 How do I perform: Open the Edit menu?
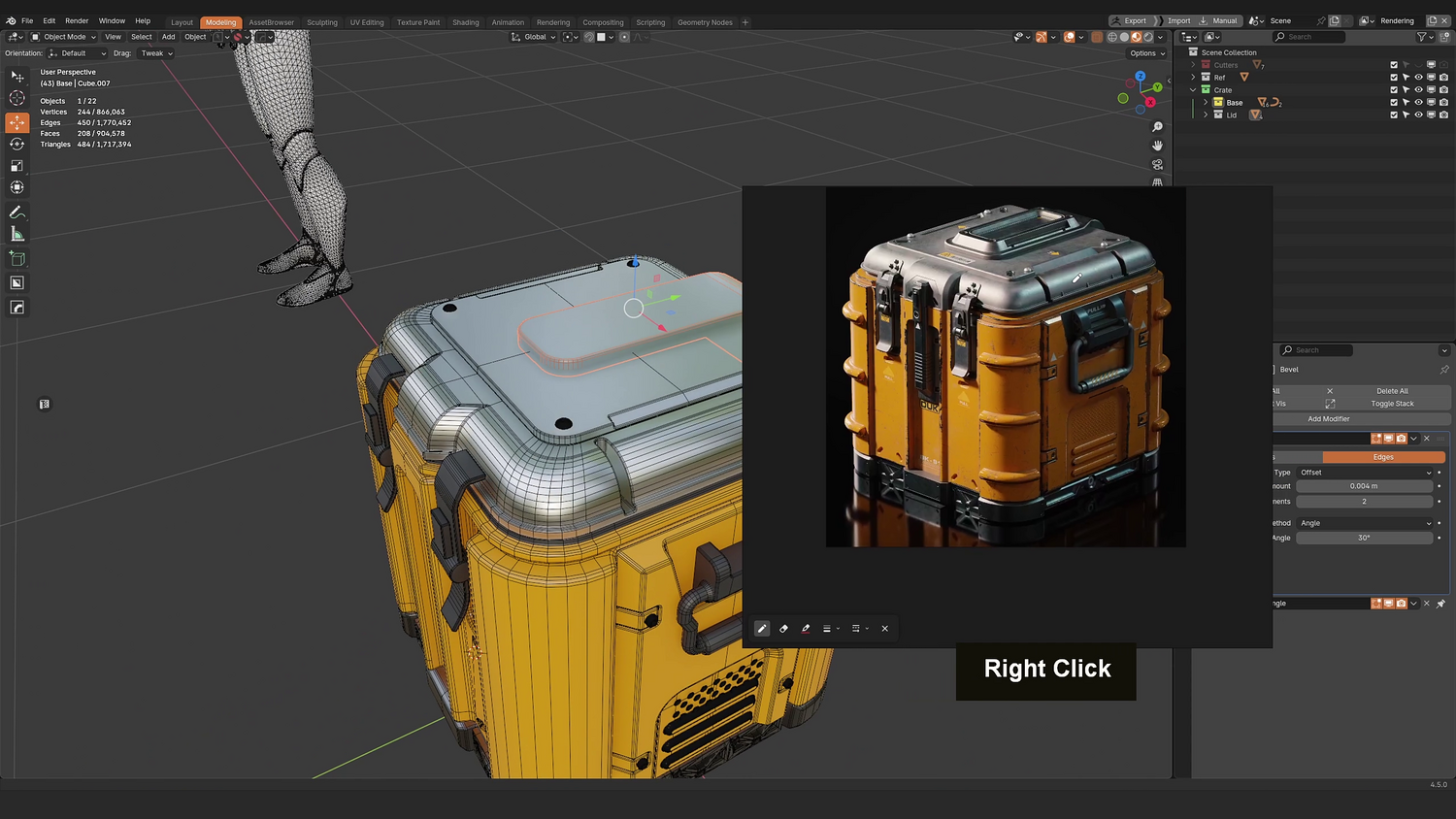tap(49, 20)
